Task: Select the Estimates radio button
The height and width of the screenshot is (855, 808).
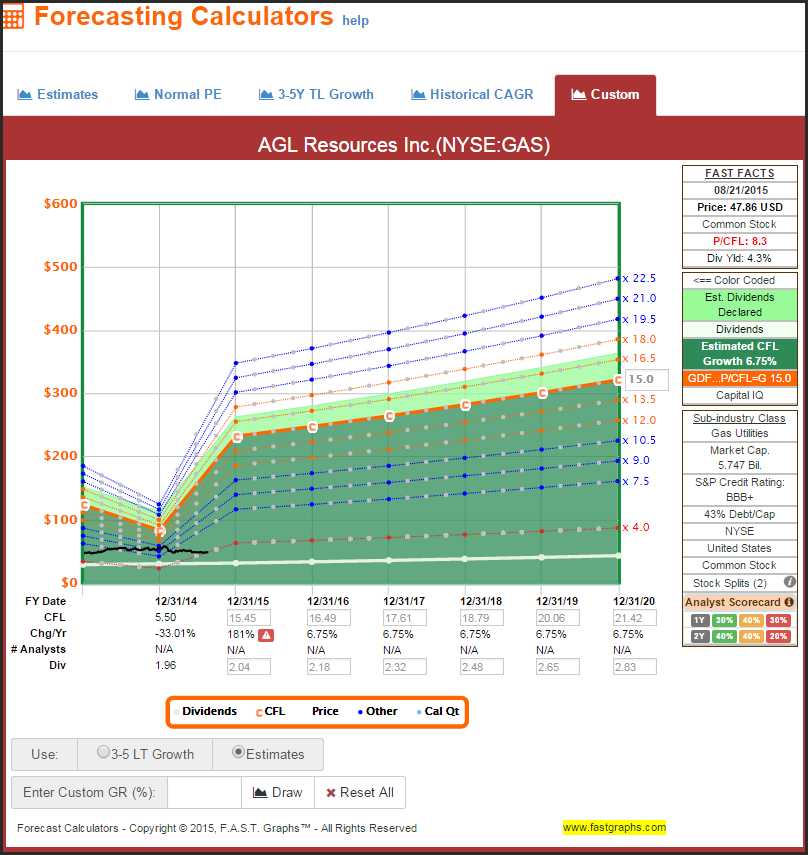Action: point(238,754)
